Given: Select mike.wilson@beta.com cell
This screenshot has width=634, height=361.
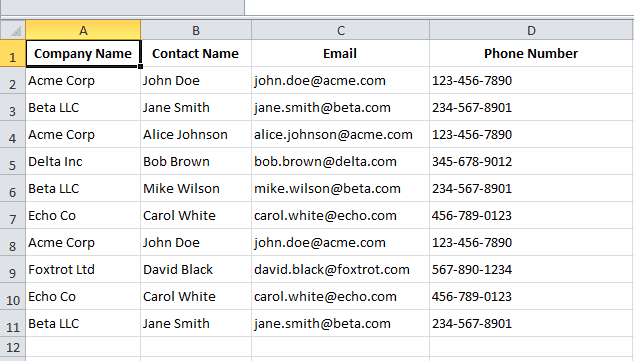Looking at the screenshot, I should [340, 188].
